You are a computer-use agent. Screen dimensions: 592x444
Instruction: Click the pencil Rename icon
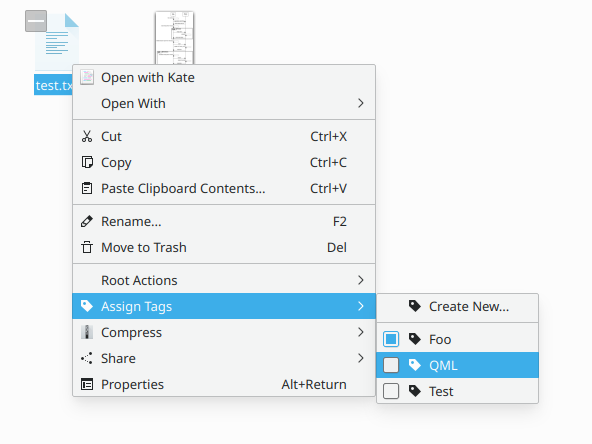click(87, 221)
